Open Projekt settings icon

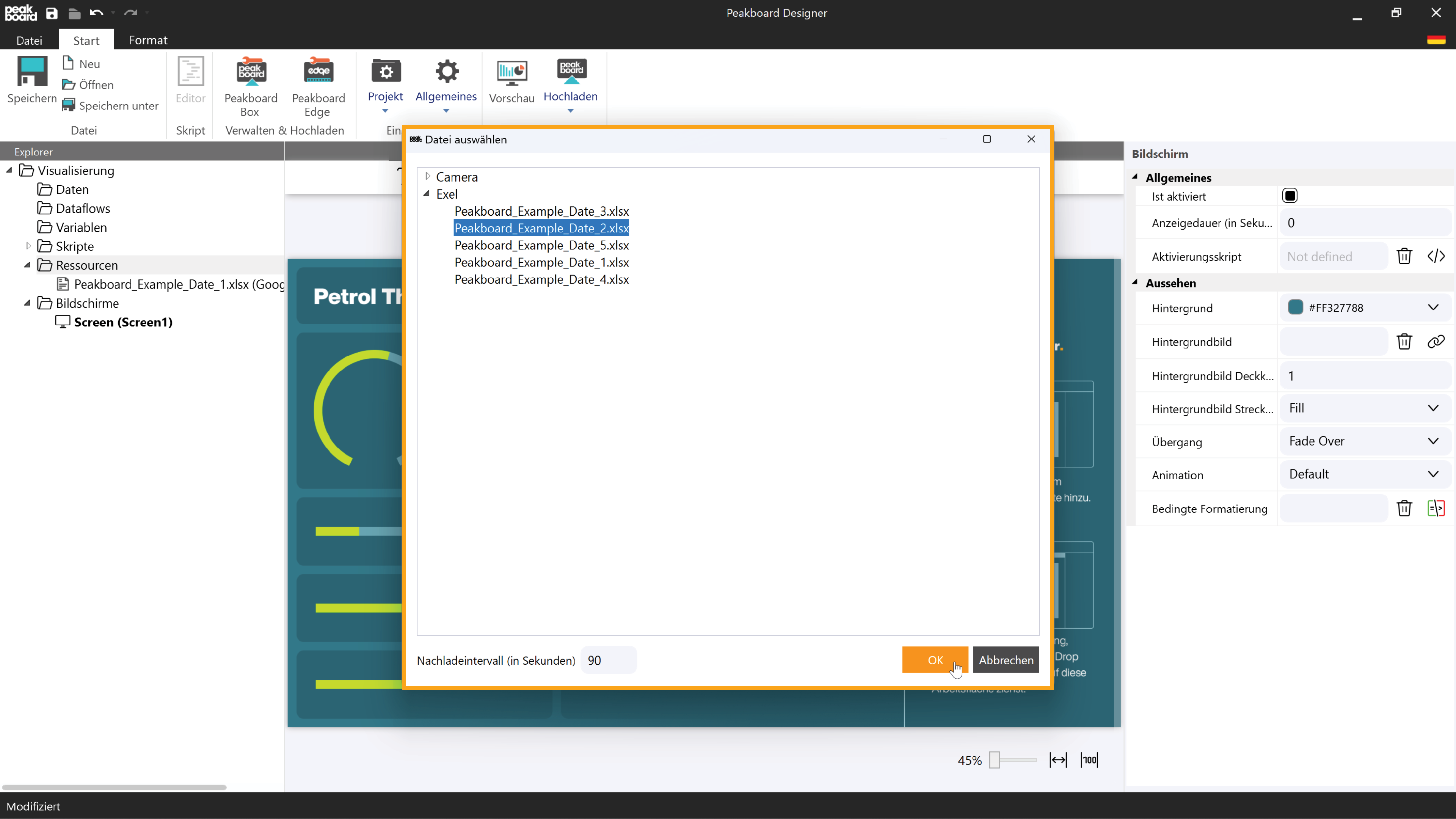386,72
